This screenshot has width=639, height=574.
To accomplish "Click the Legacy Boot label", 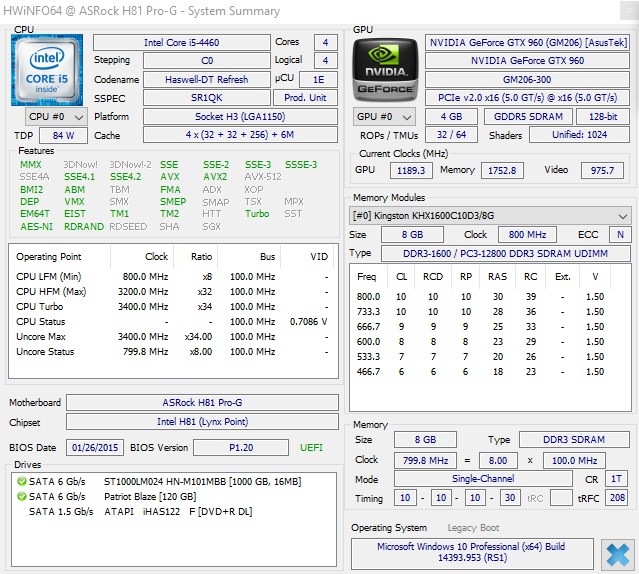I will coord(473,528).
